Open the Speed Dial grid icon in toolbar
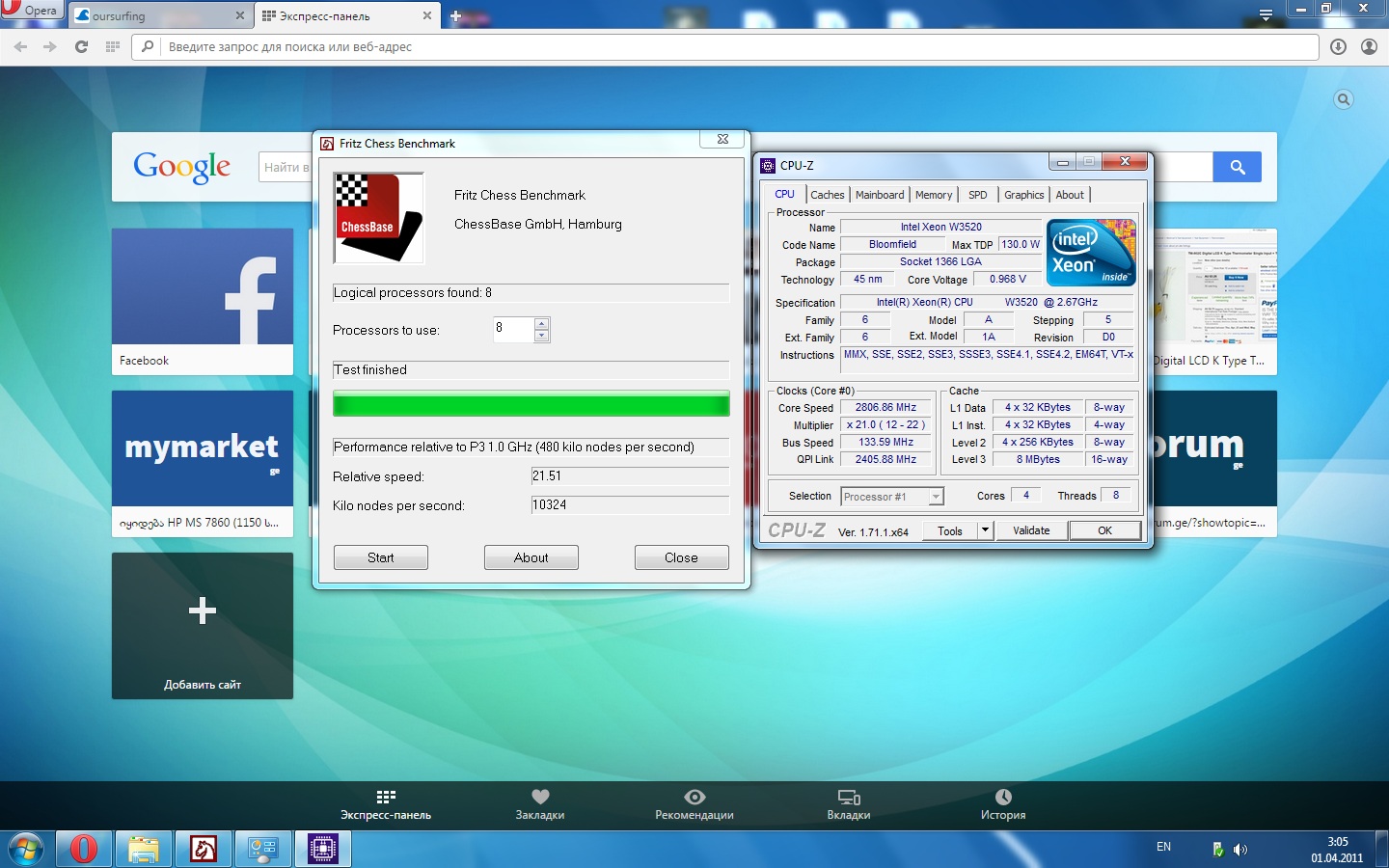 click(112, 46)
